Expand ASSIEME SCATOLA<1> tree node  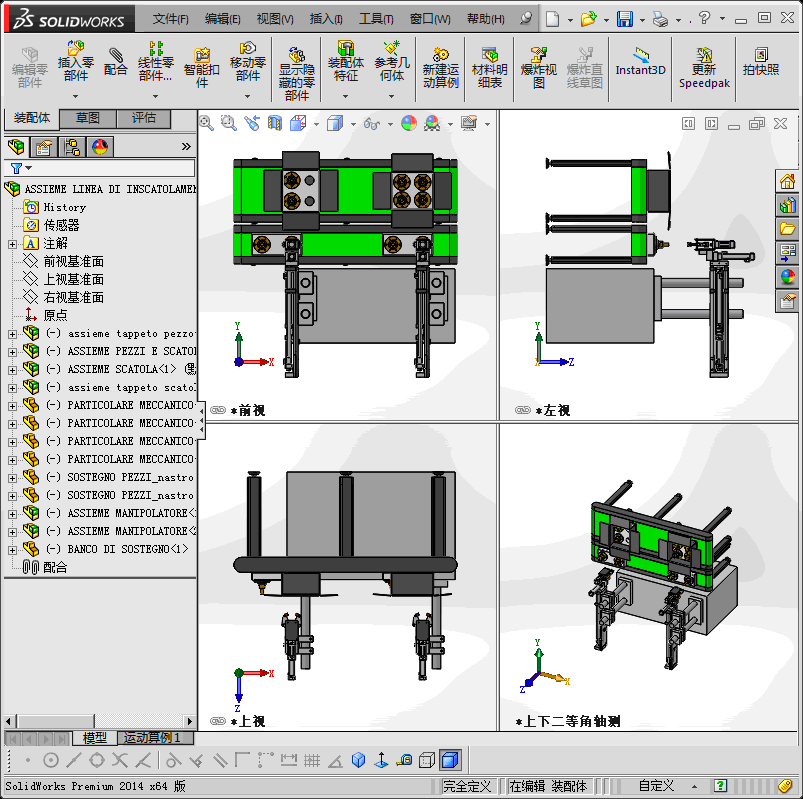click(12, 370)
